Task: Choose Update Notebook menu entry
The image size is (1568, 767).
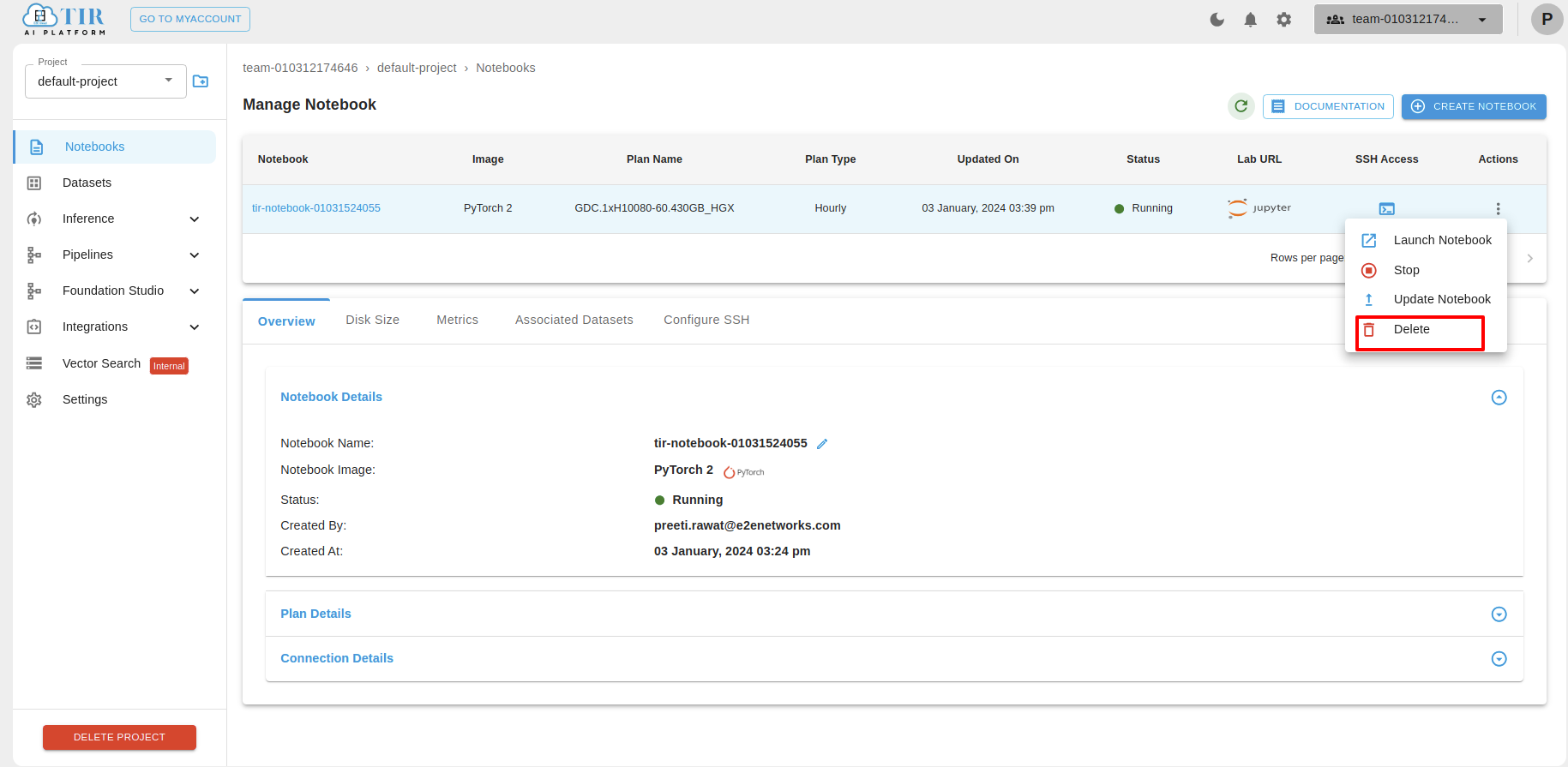Action: [x=1426, y=299]
